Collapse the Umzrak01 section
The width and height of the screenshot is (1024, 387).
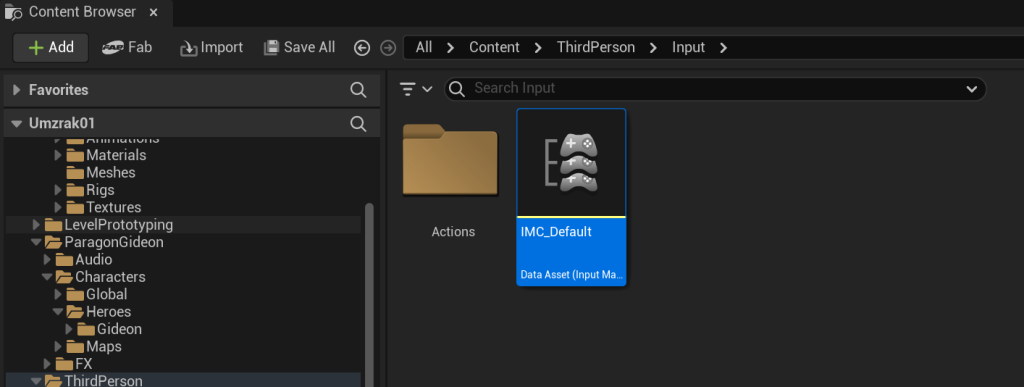click(x=16, y=123)
